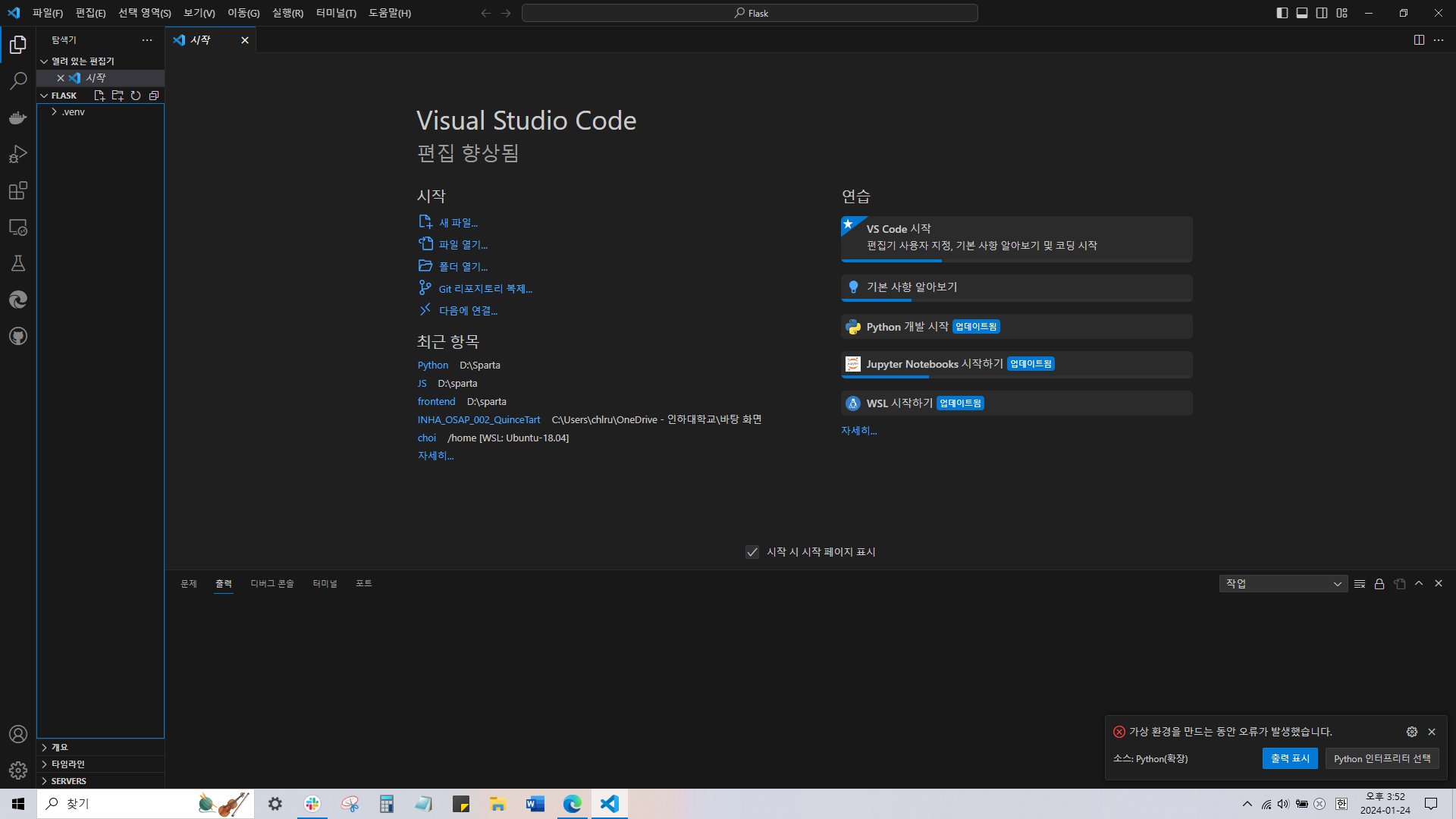Create a new file in FLASK folder

(99, 96)
